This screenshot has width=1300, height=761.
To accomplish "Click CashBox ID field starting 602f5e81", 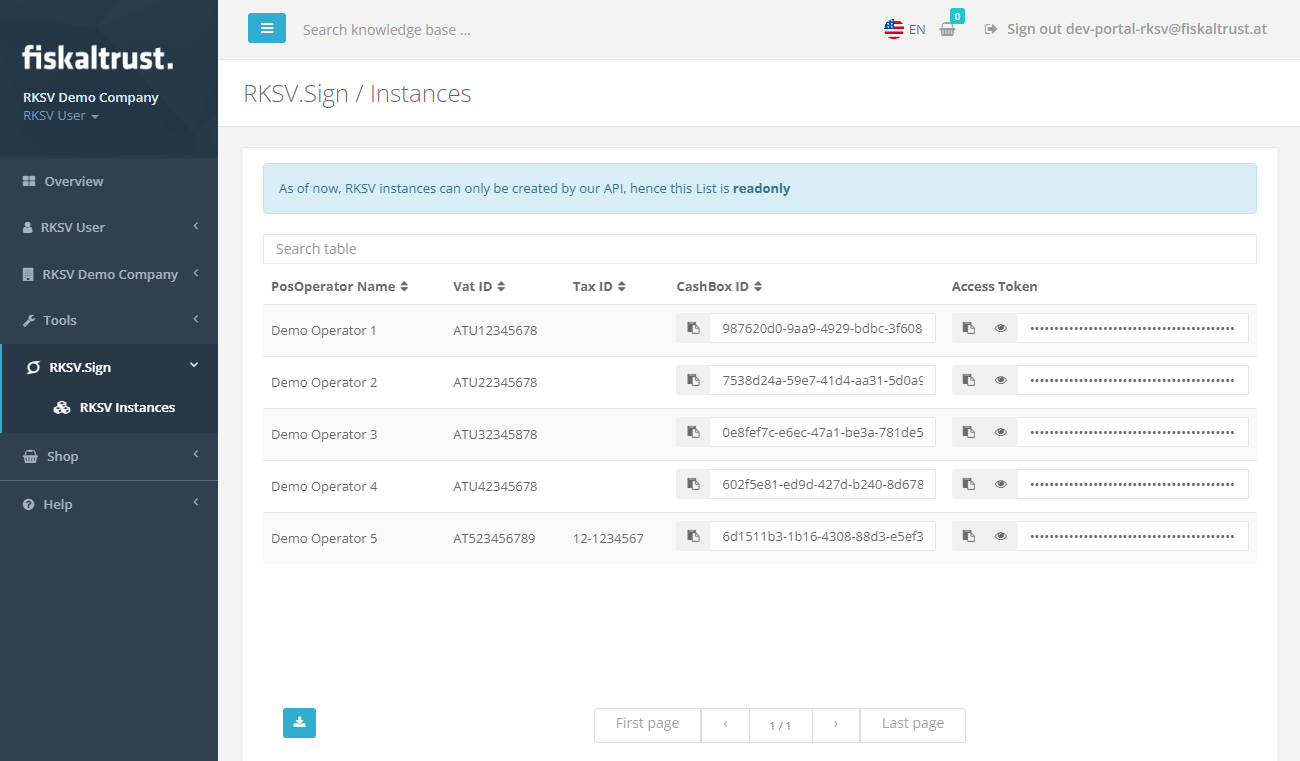I will (823, 484).
